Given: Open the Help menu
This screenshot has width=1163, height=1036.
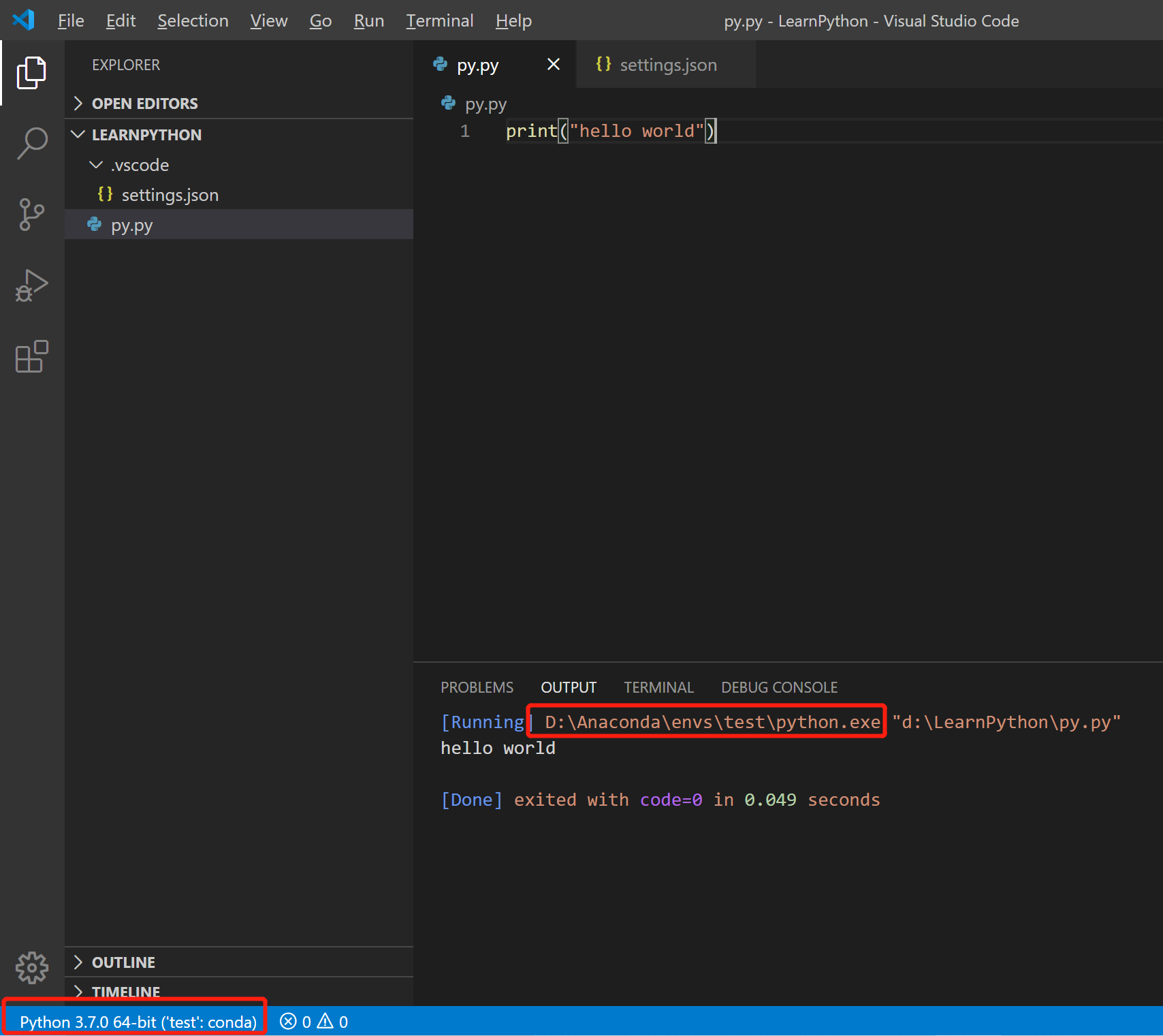Looking at the screenshot, I should 513,20.
